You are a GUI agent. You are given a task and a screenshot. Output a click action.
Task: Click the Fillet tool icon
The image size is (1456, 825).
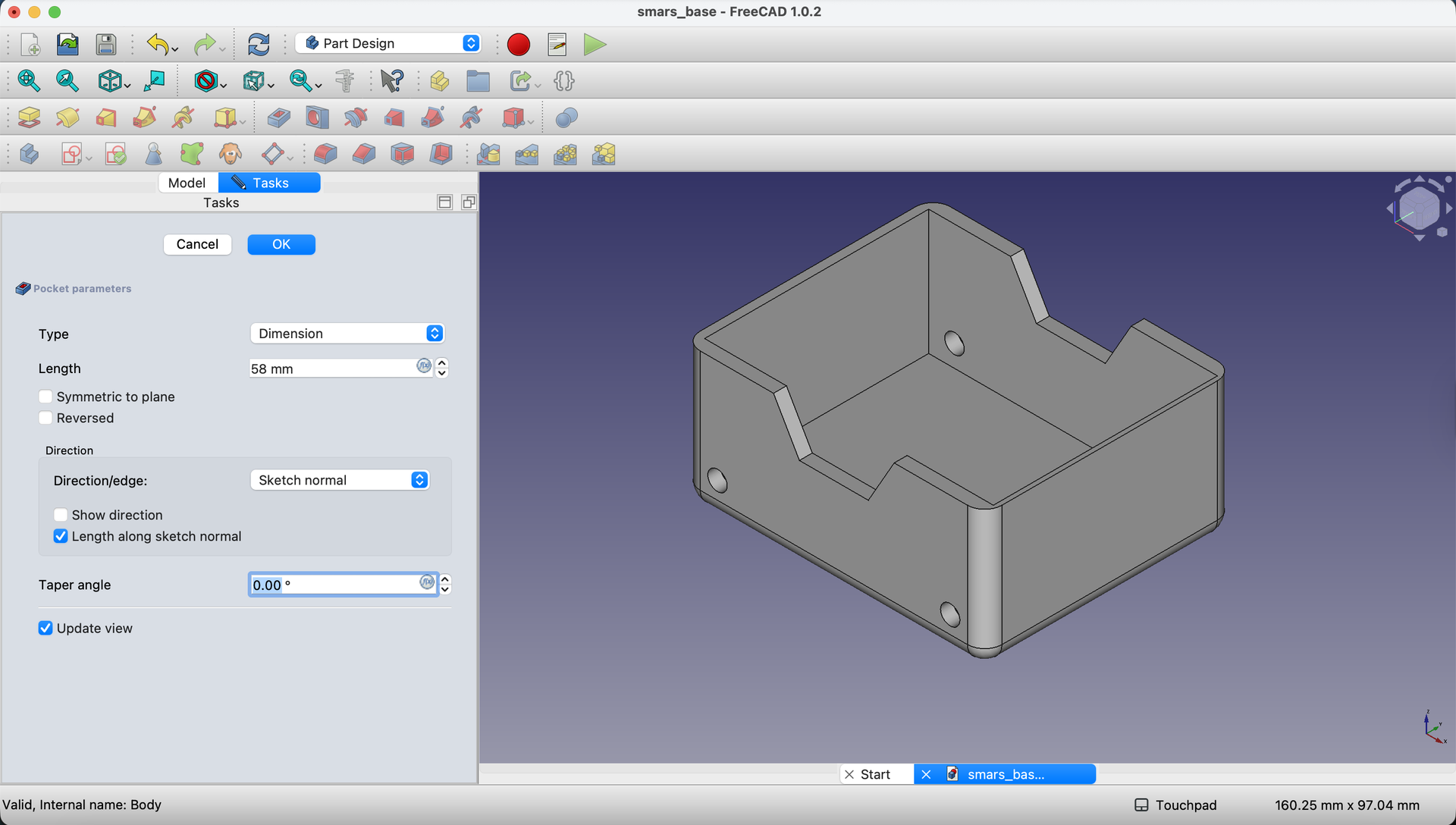(x=325, y=154)
